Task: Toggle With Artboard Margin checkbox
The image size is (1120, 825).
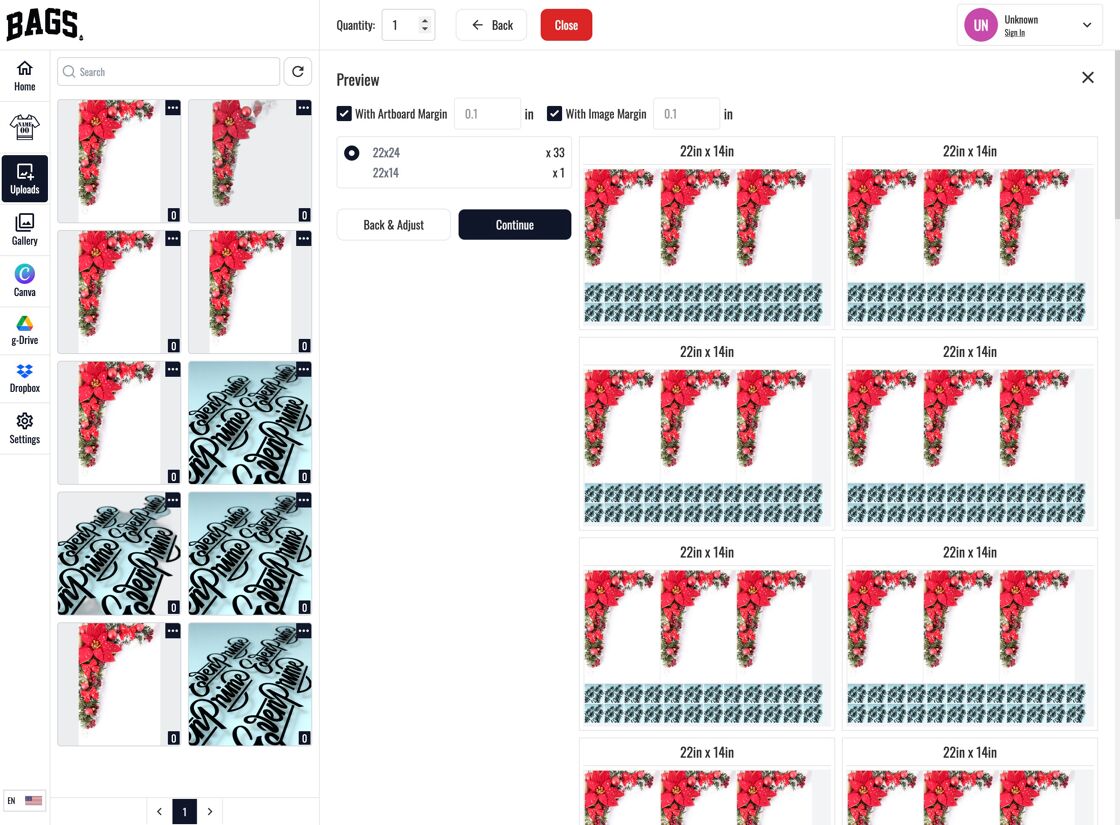Action: (x=344, y=114)
